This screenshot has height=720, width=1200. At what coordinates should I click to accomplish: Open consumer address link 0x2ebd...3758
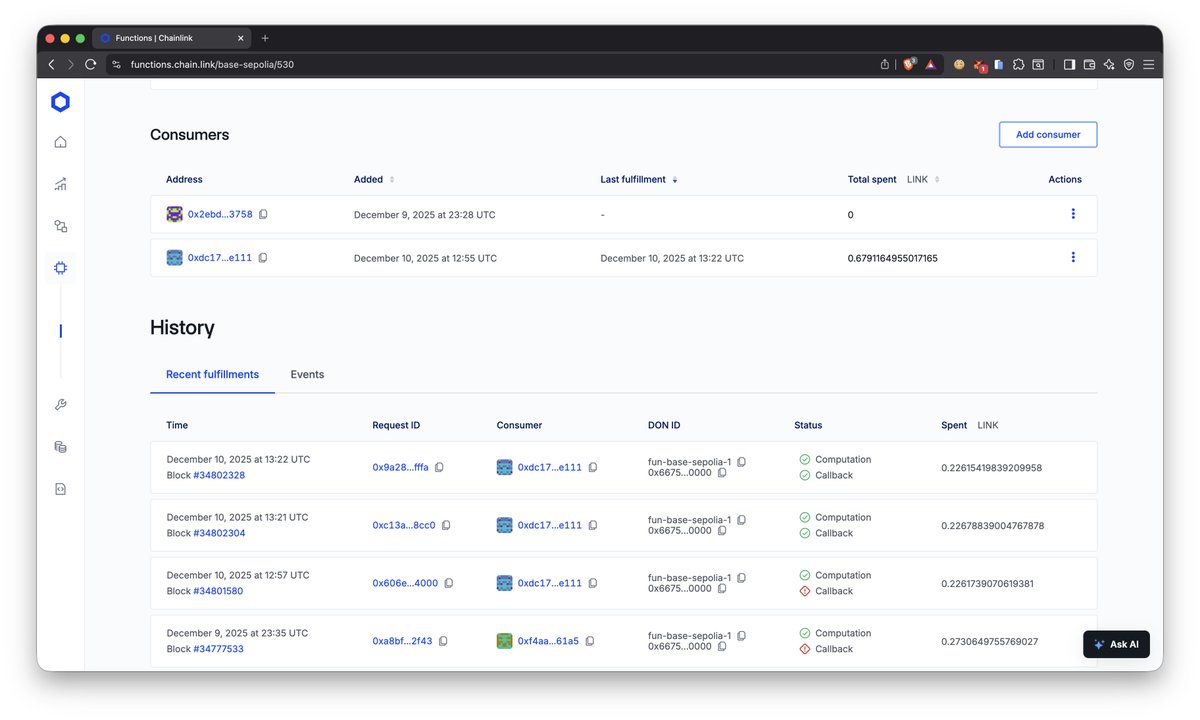[x=220, y=214]
